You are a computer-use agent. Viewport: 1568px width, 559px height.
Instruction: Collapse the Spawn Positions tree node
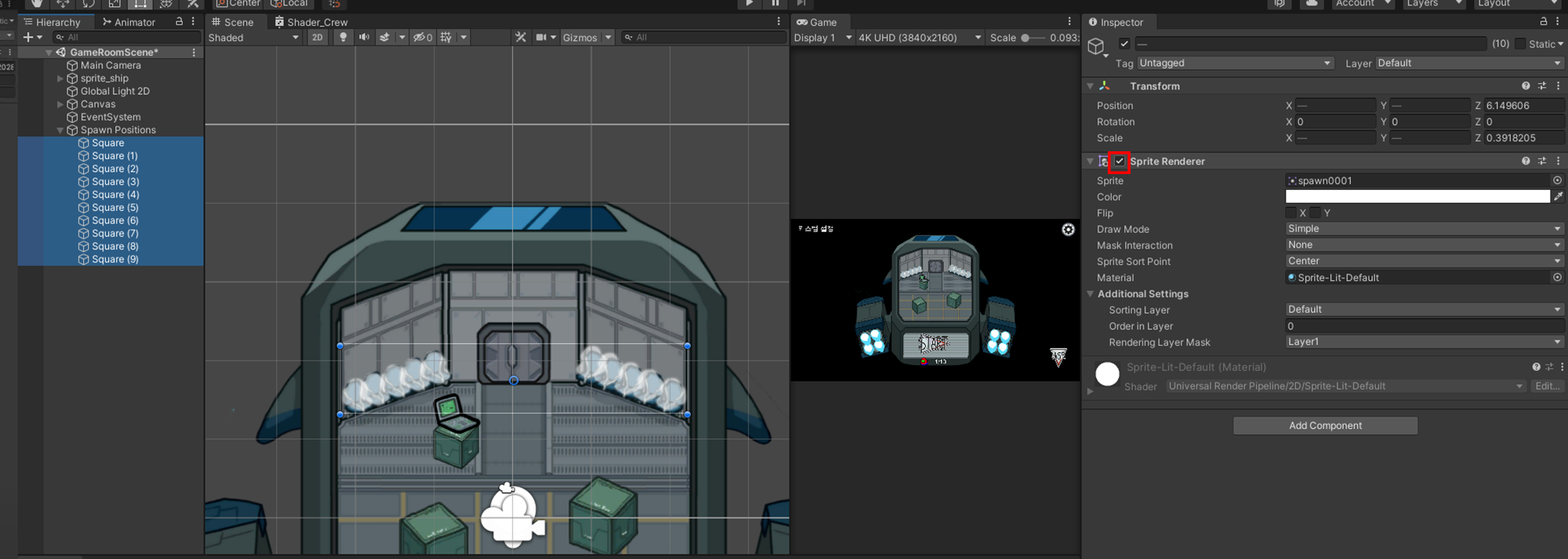pyautogui.click(x=60, y=130)
